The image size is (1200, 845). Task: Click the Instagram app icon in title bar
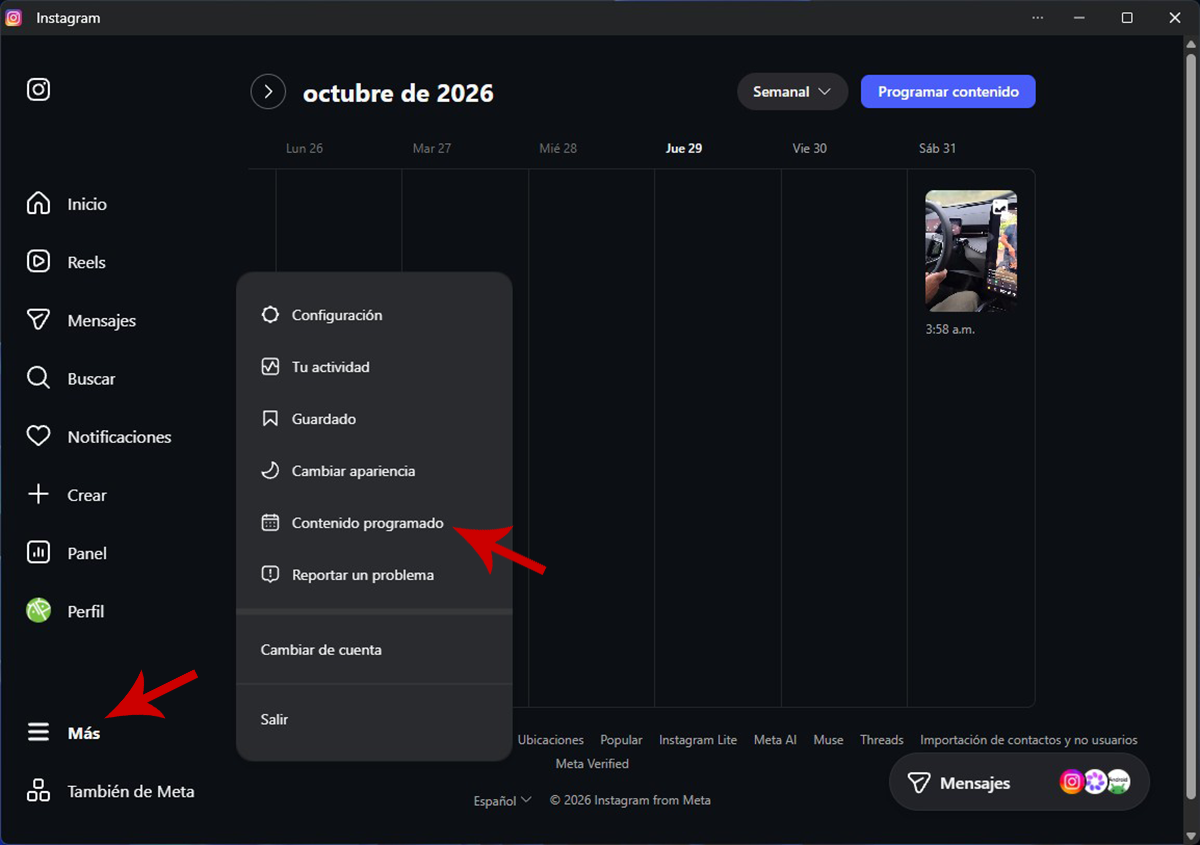(14, 18)
